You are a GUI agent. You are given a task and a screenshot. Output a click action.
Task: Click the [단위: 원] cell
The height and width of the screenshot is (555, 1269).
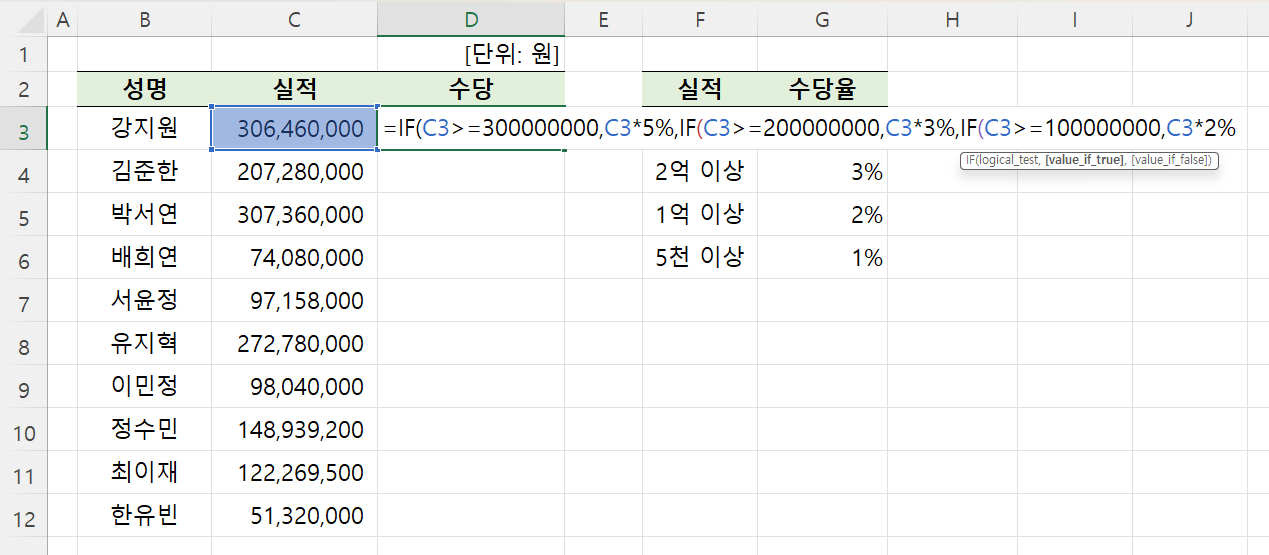[471, 54]
